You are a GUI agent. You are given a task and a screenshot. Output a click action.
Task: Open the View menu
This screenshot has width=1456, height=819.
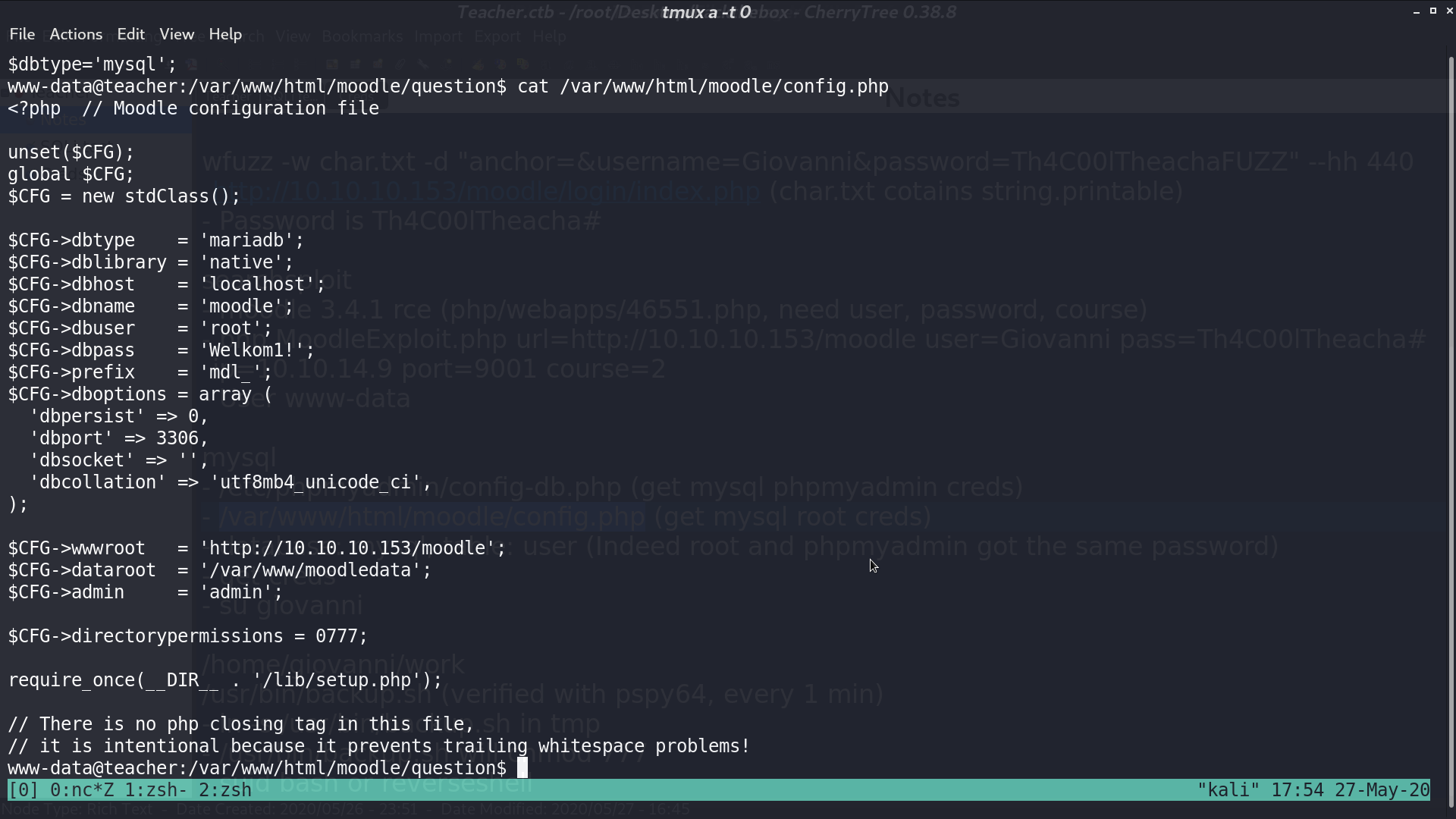pos(177,34)
